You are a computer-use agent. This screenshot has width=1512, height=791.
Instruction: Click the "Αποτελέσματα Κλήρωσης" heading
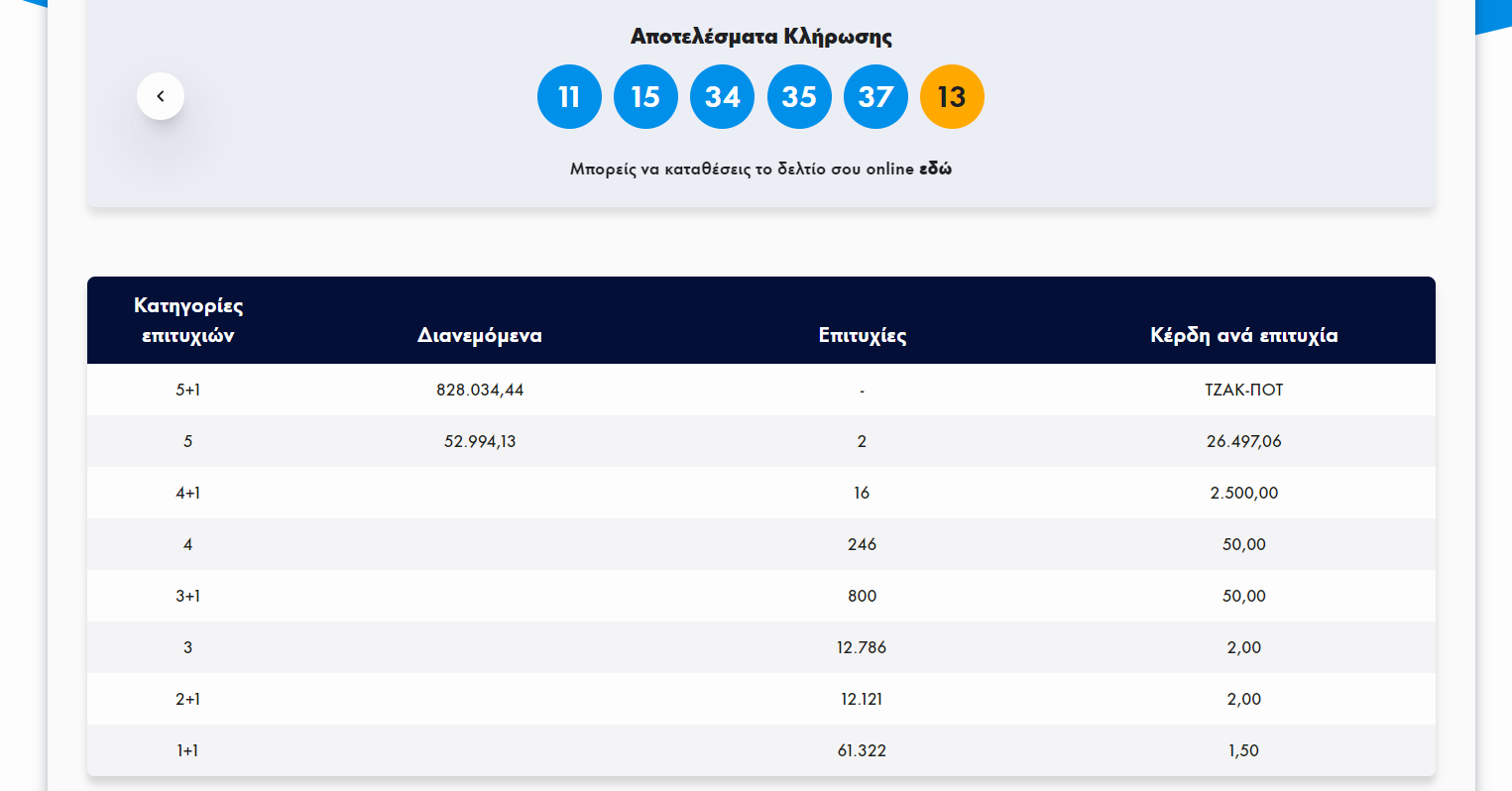tap(760, 37)
